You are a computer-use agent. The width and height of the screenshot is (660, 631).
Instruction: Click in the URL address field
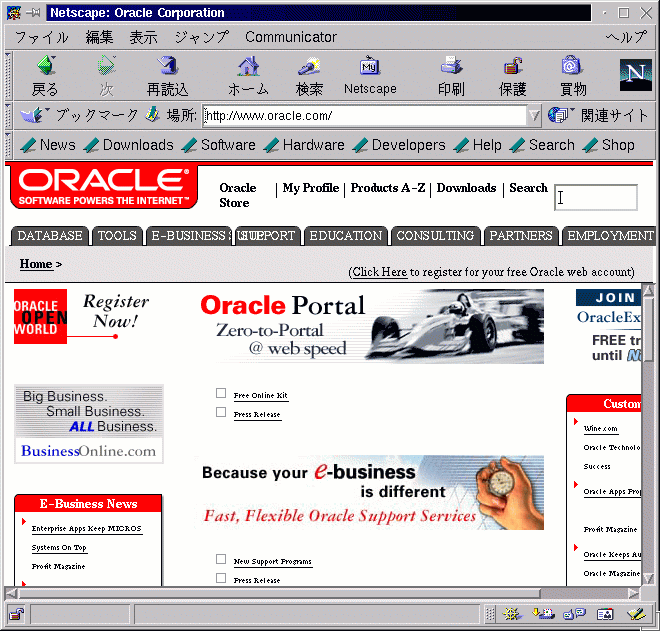click(364, 115)
